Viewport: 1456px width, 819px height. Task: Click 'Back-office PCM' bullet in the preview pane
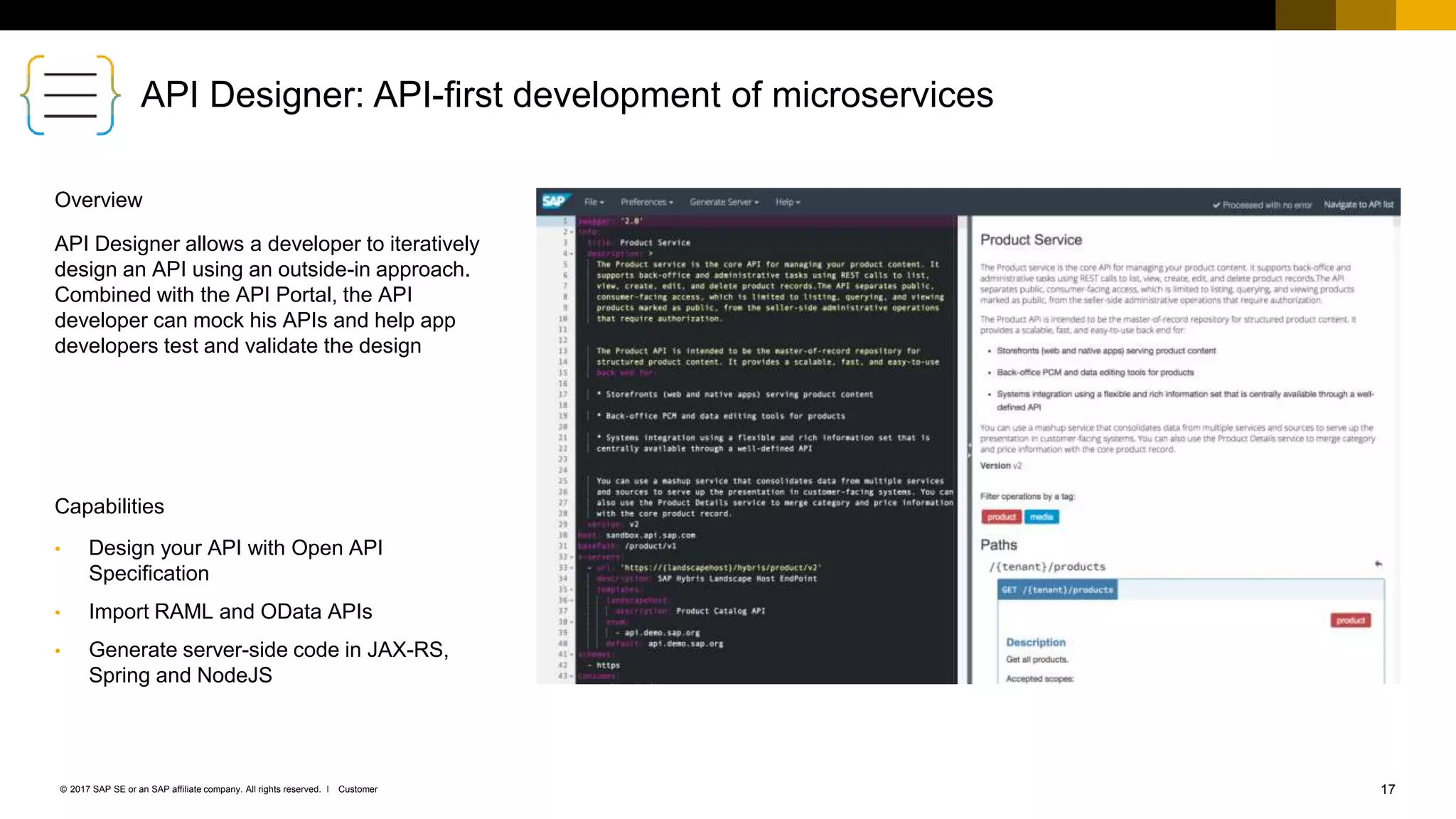coord(1095,373)
